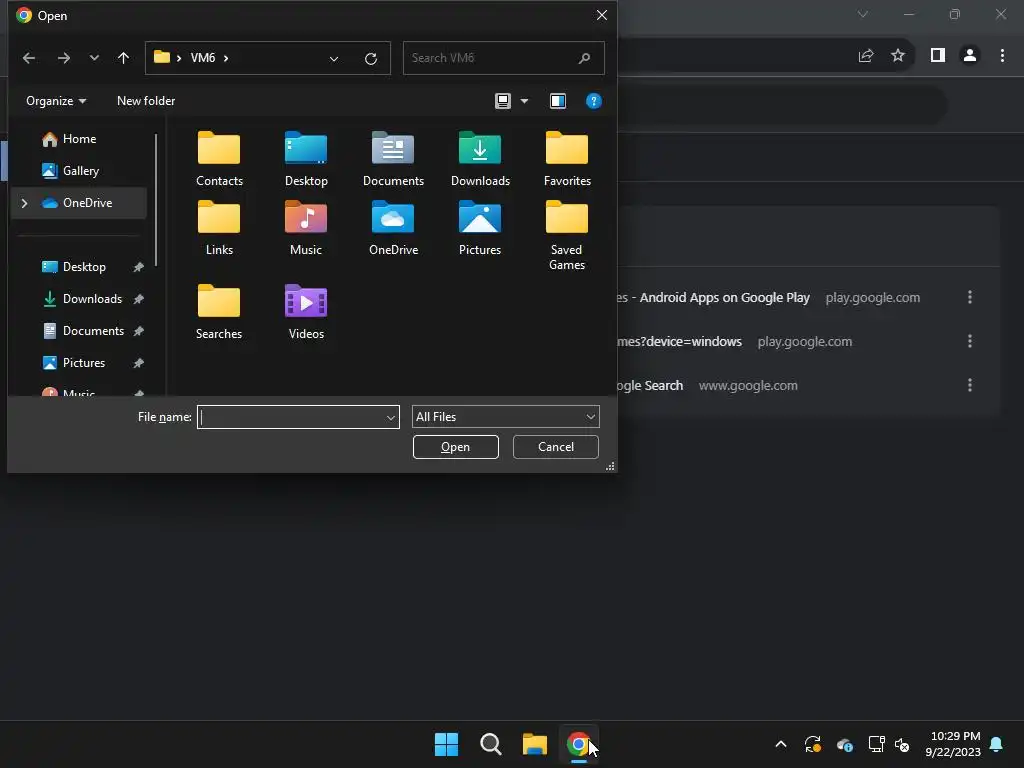Go forward using the forward arrow
Viewport: 1024px width, 768px height.
[x=63, y=58]
